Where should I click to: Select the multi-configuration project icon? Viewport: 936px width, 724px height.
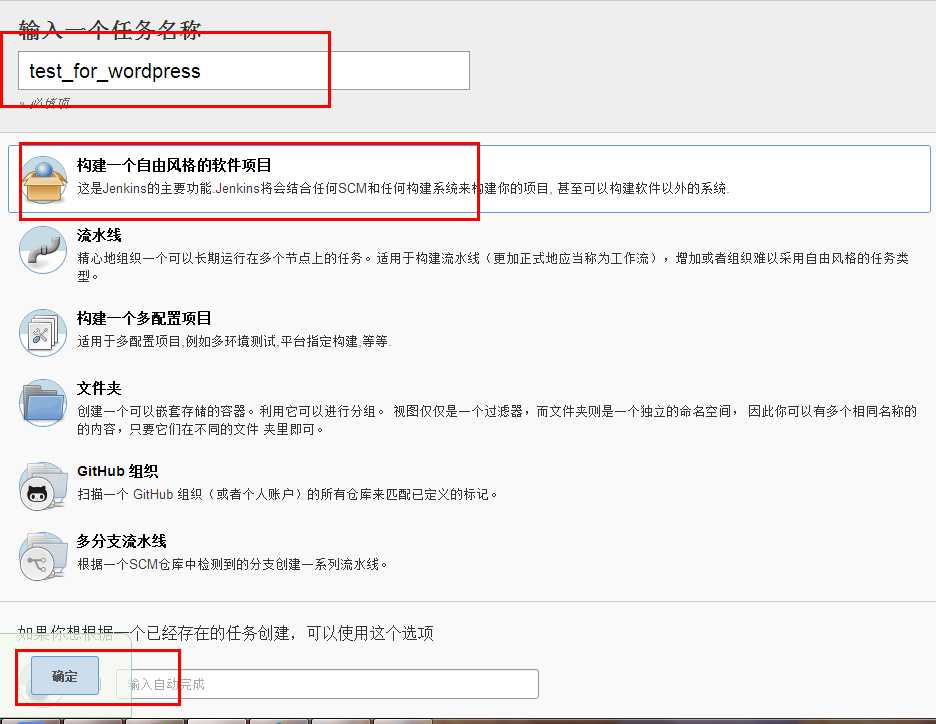(43, 332)
